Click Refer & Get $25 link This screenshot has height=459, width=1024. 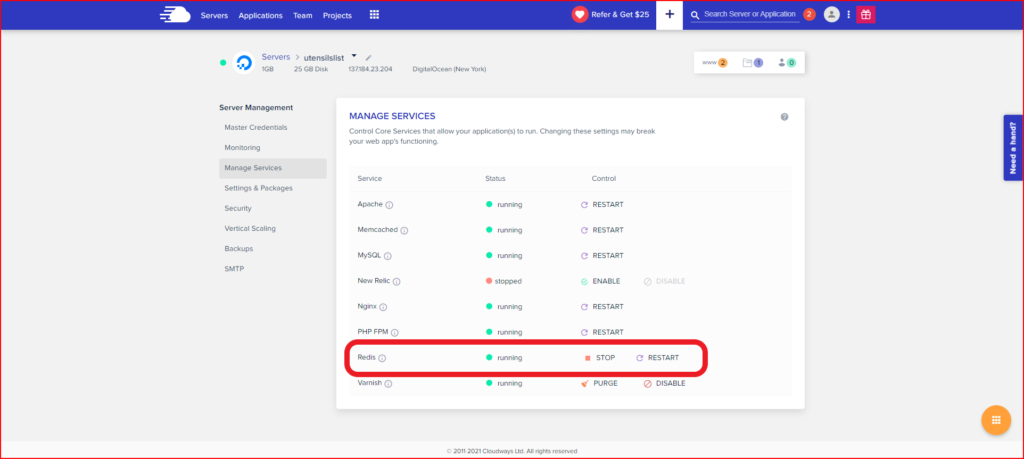(x=620, y=14)
